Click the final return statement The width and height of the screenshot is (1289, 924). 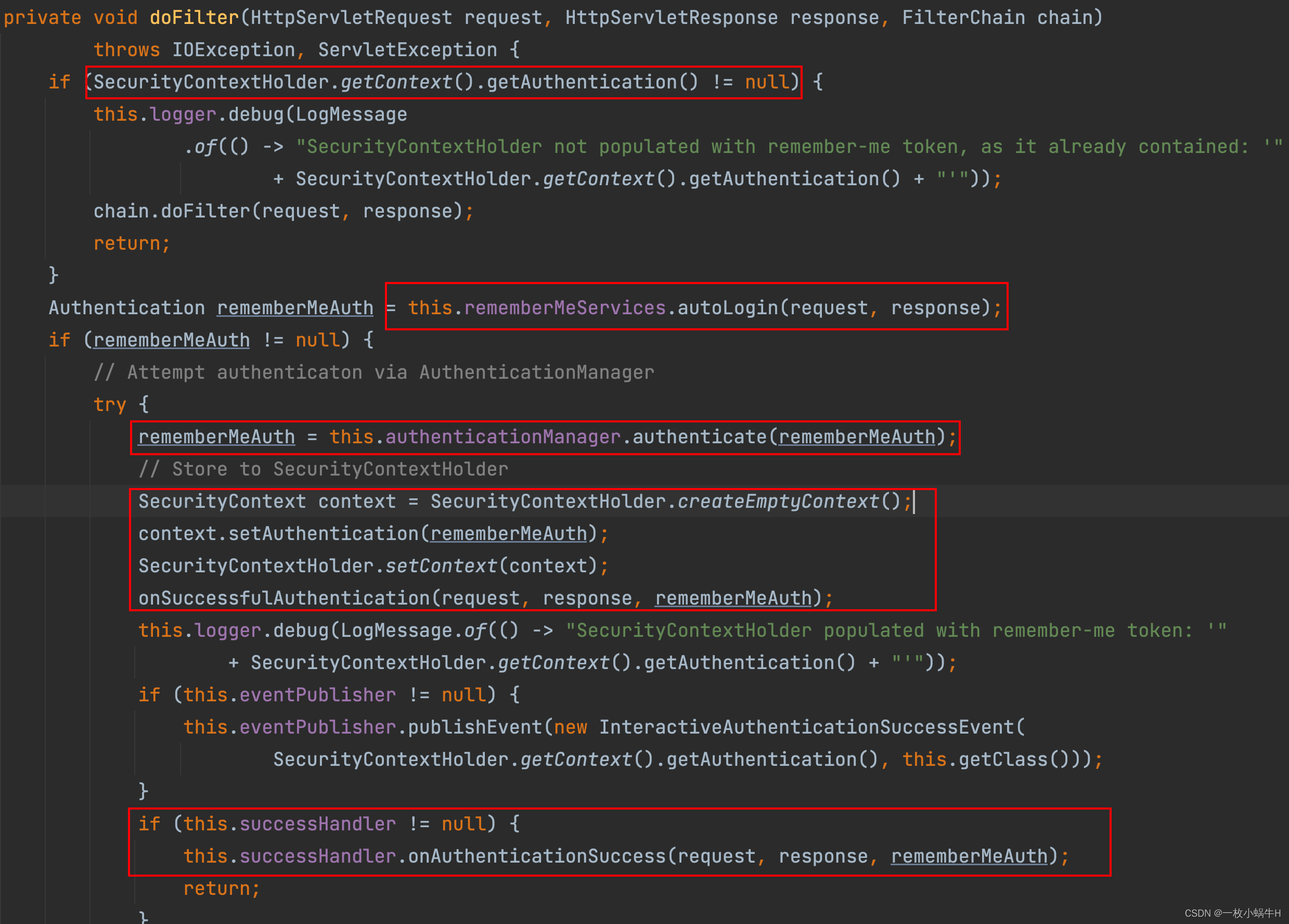click(222, 888)
